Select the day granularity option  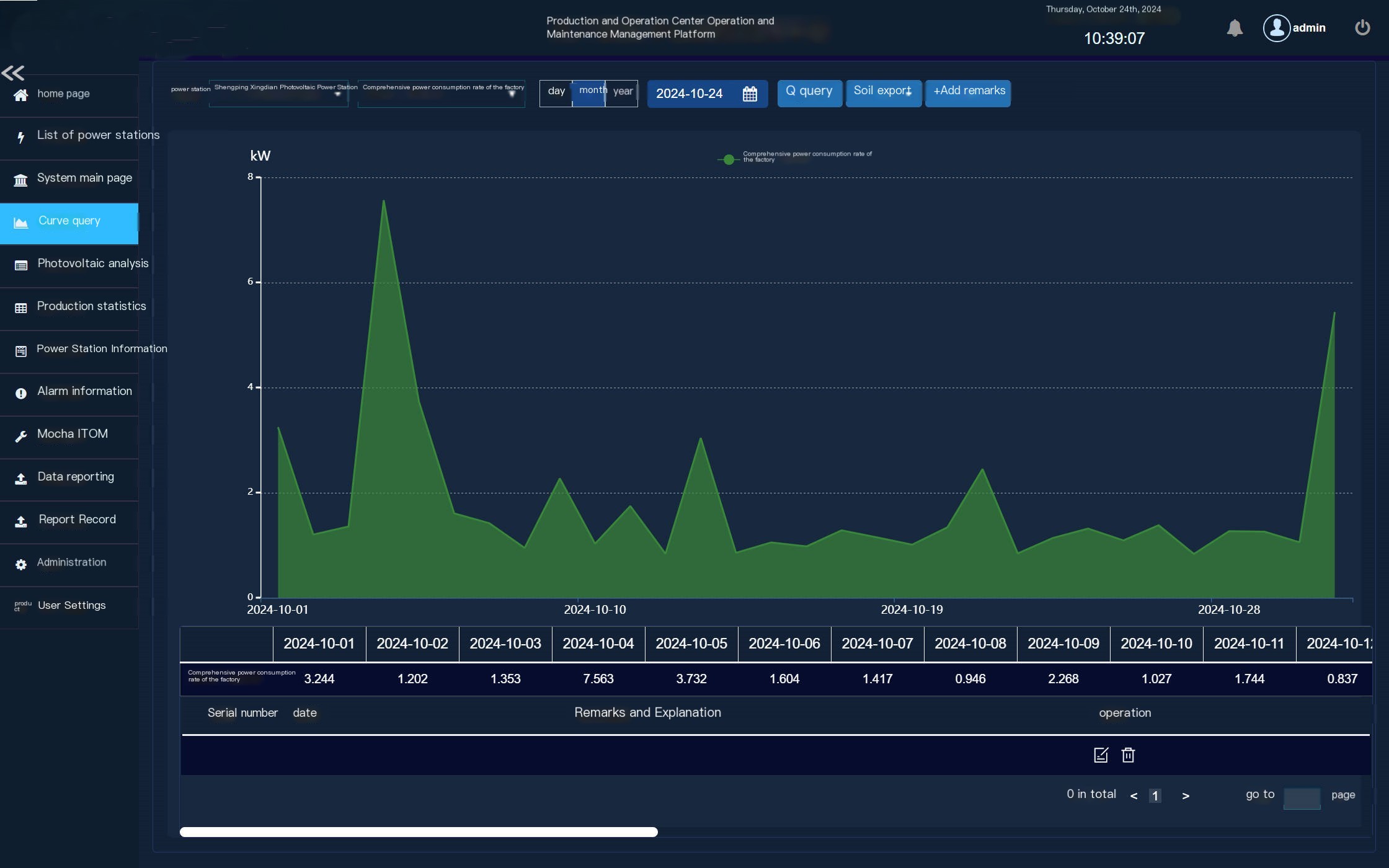(x=556, y=92)
